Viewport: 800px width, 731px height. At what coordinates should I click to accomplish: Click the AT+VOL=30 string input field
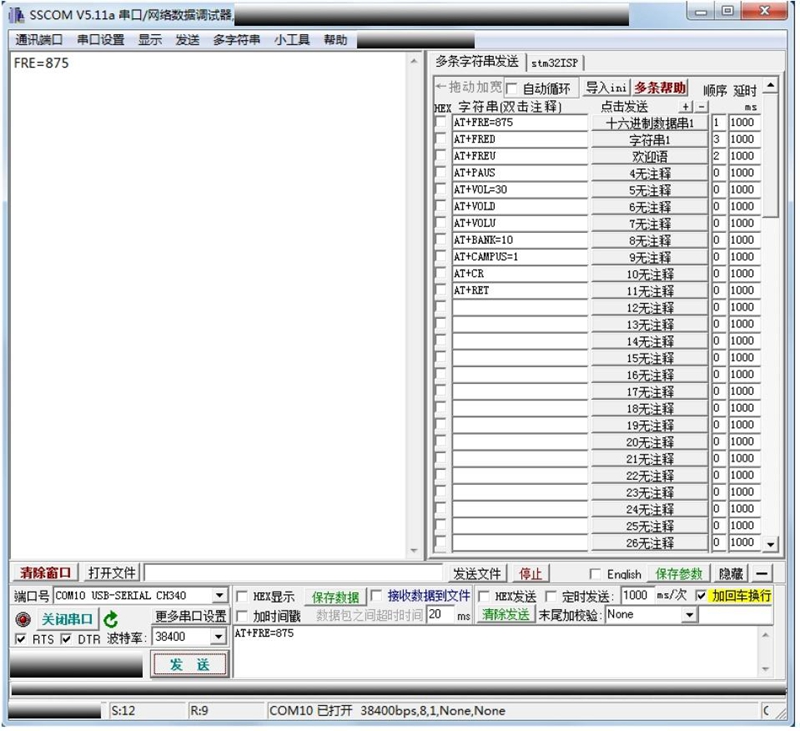click(519, 190)
